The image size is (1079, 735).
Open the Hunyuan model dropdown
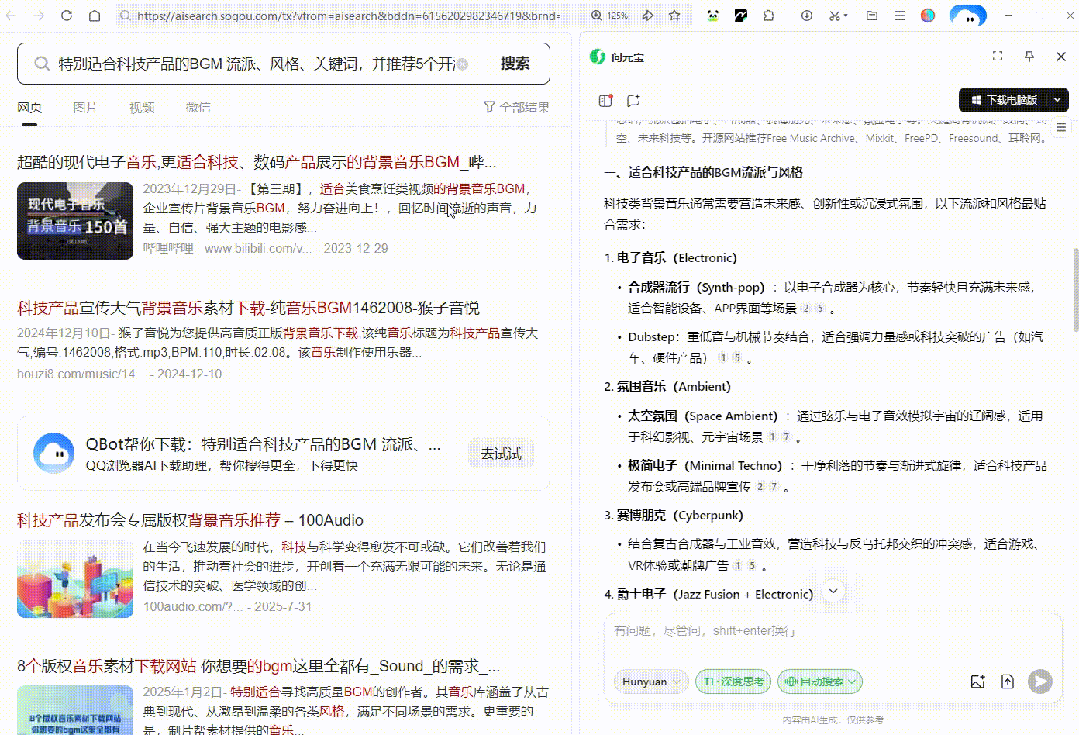650,681
